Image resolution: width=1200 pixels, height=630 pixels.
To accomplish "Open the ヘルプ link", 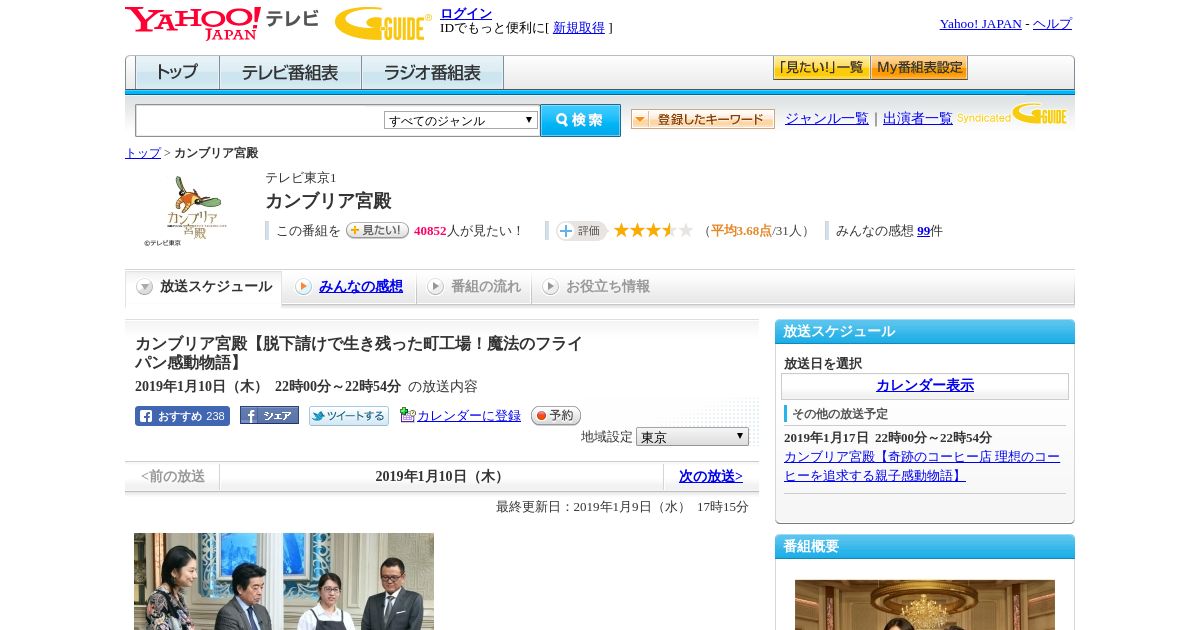I will click(x=1052, y=24).
